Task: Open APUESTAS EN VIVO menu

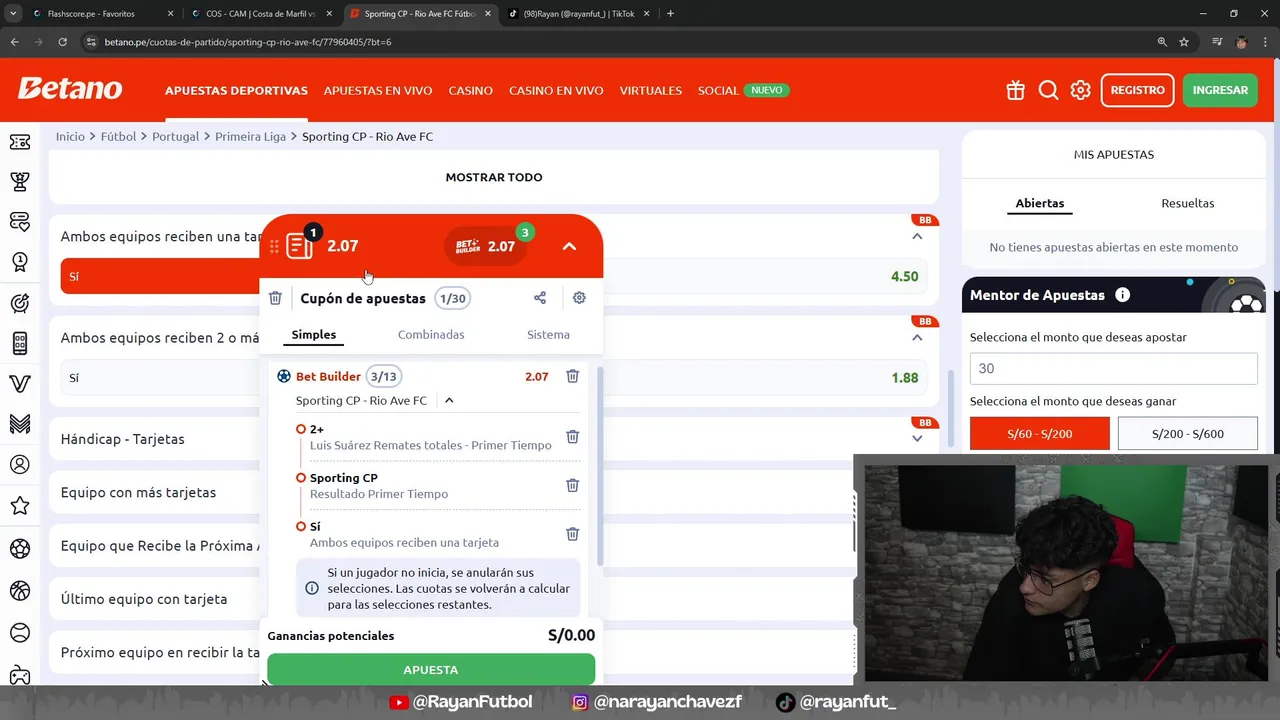Action: [x=378, y=90]
